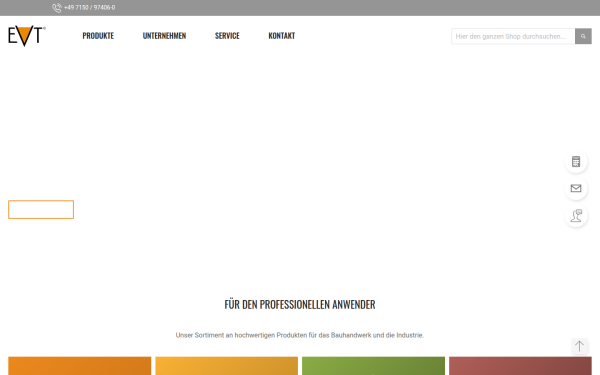
Task: Click the scroll-to-top arrow button
Action: click(579, 346)
